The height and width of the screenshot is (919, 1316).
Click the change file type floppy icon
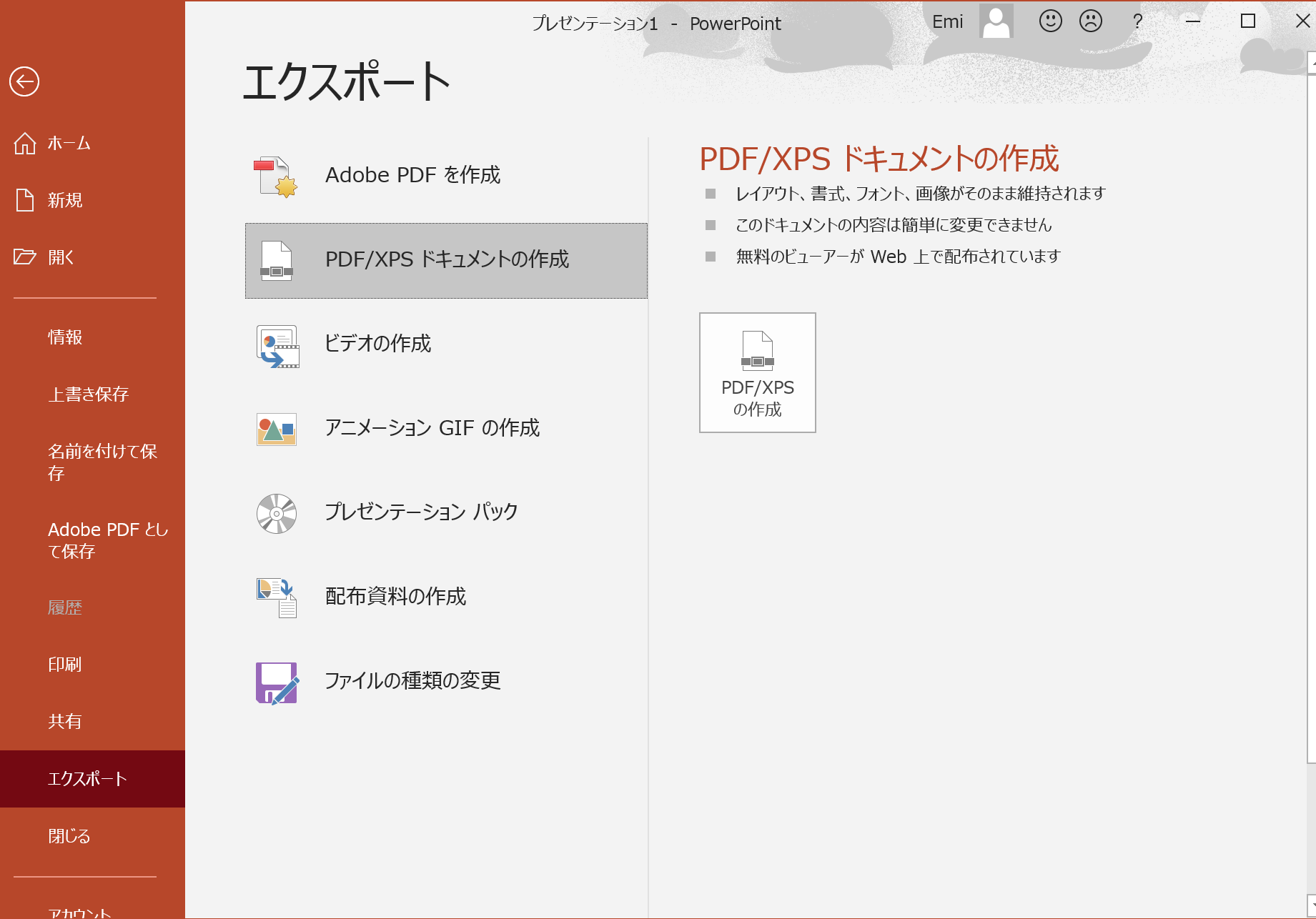pos(277,682)
